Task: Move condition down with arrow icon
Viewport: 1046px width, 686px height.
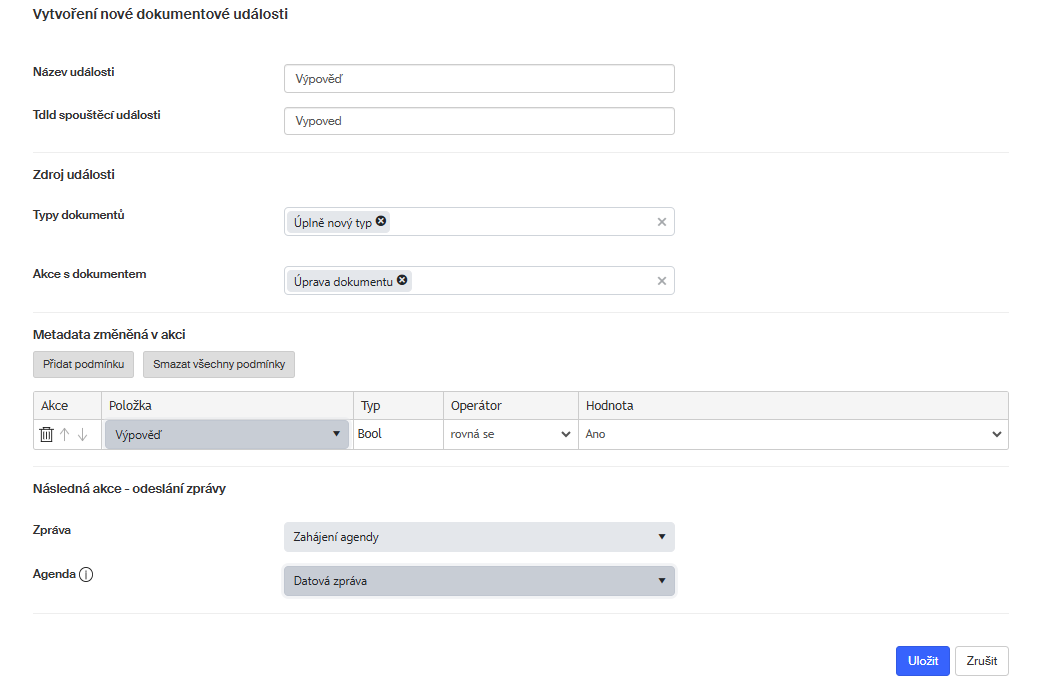Action: coord(83,435)
